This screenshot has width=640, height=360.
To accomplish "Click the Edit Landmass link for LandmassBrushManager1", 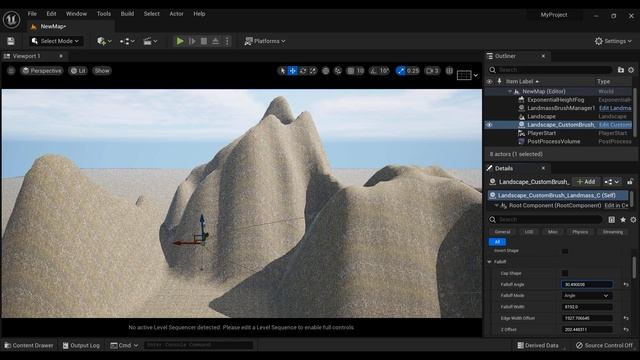I will coord(615,108).
